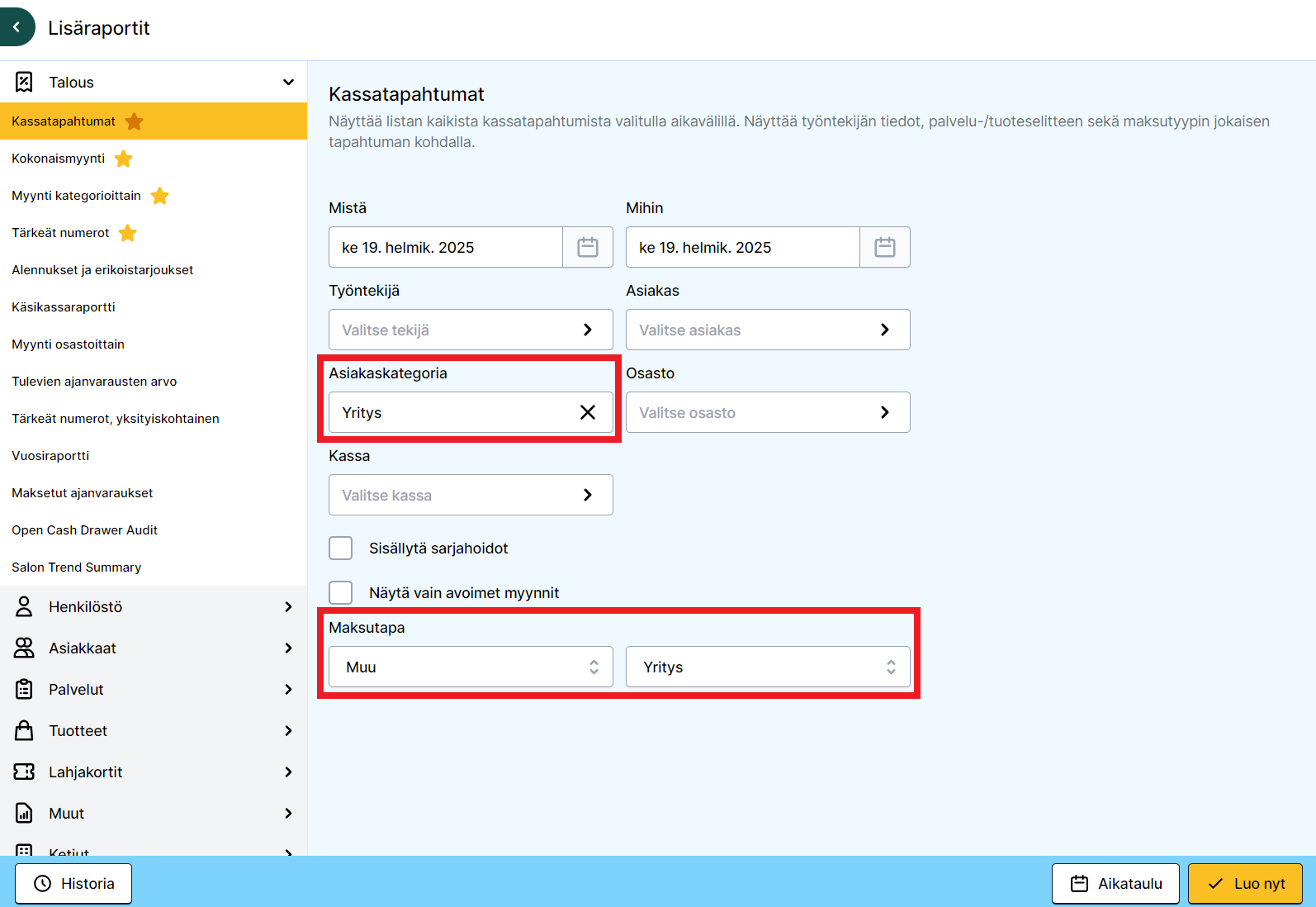1316x907 pixels.
Task: Open Myynti kategorioittain report
Action: tap(154, 196)
